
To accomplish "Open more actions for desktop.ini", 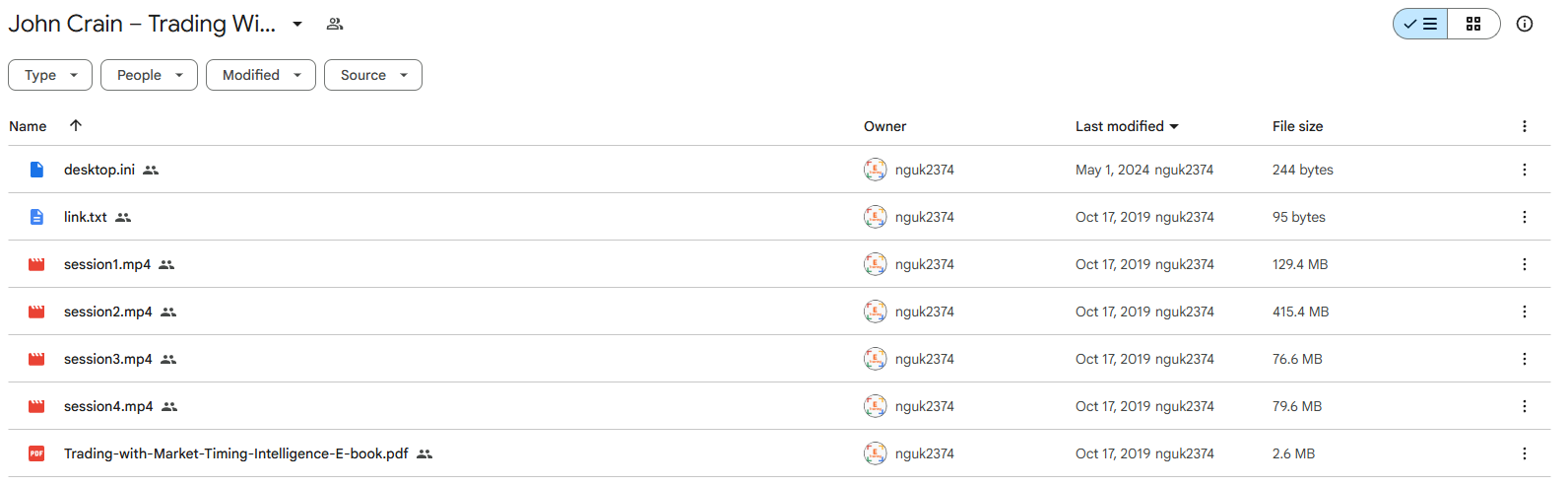I will [x=1525, y=170].
